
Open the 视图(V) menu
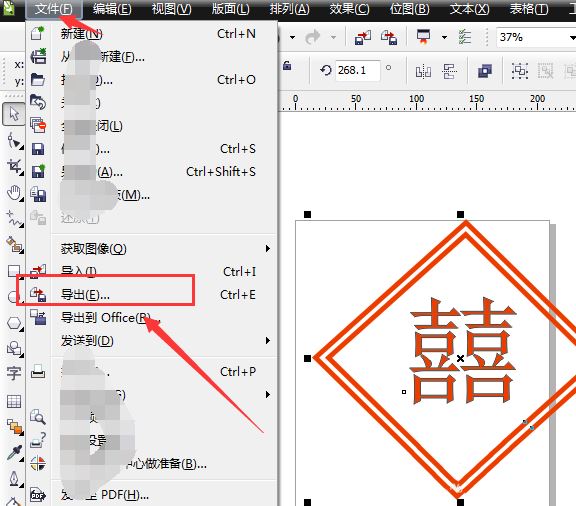coord(172,9)
